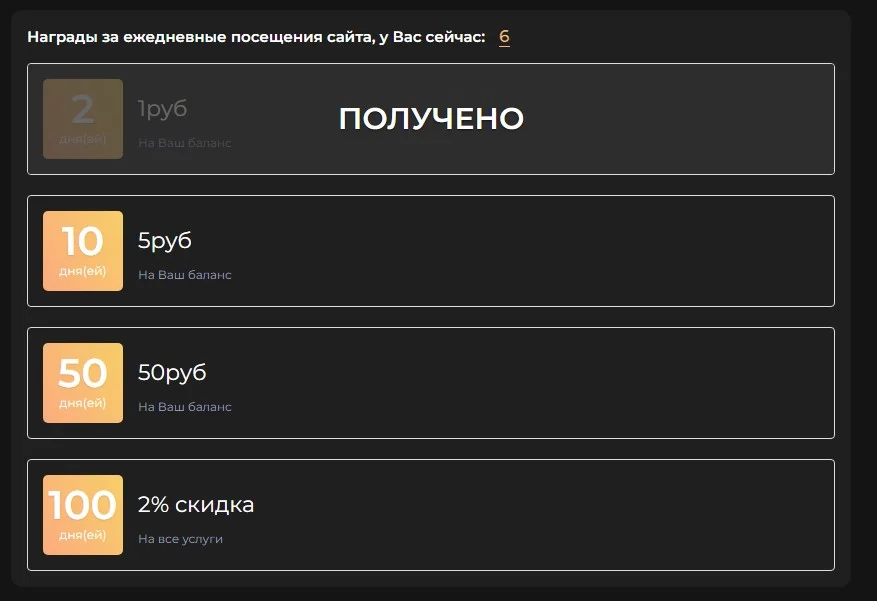Select the 5руб reward title

click(165, 241)
